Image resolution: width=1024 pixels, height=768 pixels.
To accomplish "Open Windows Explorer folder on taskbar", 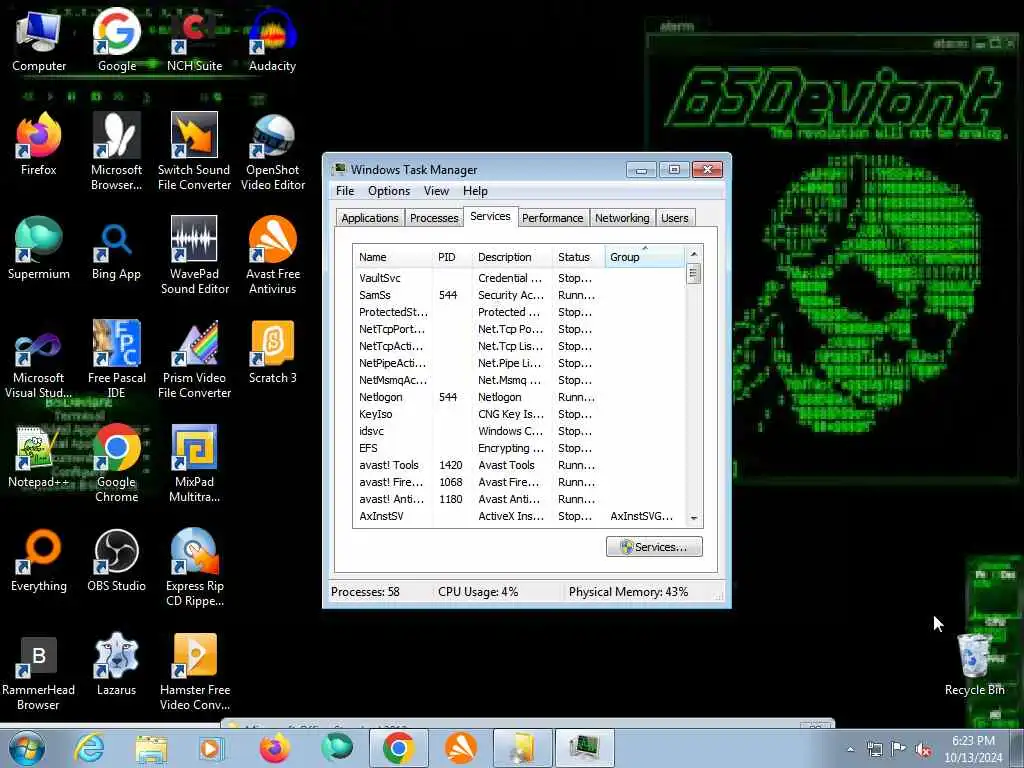I will point(151,748).
